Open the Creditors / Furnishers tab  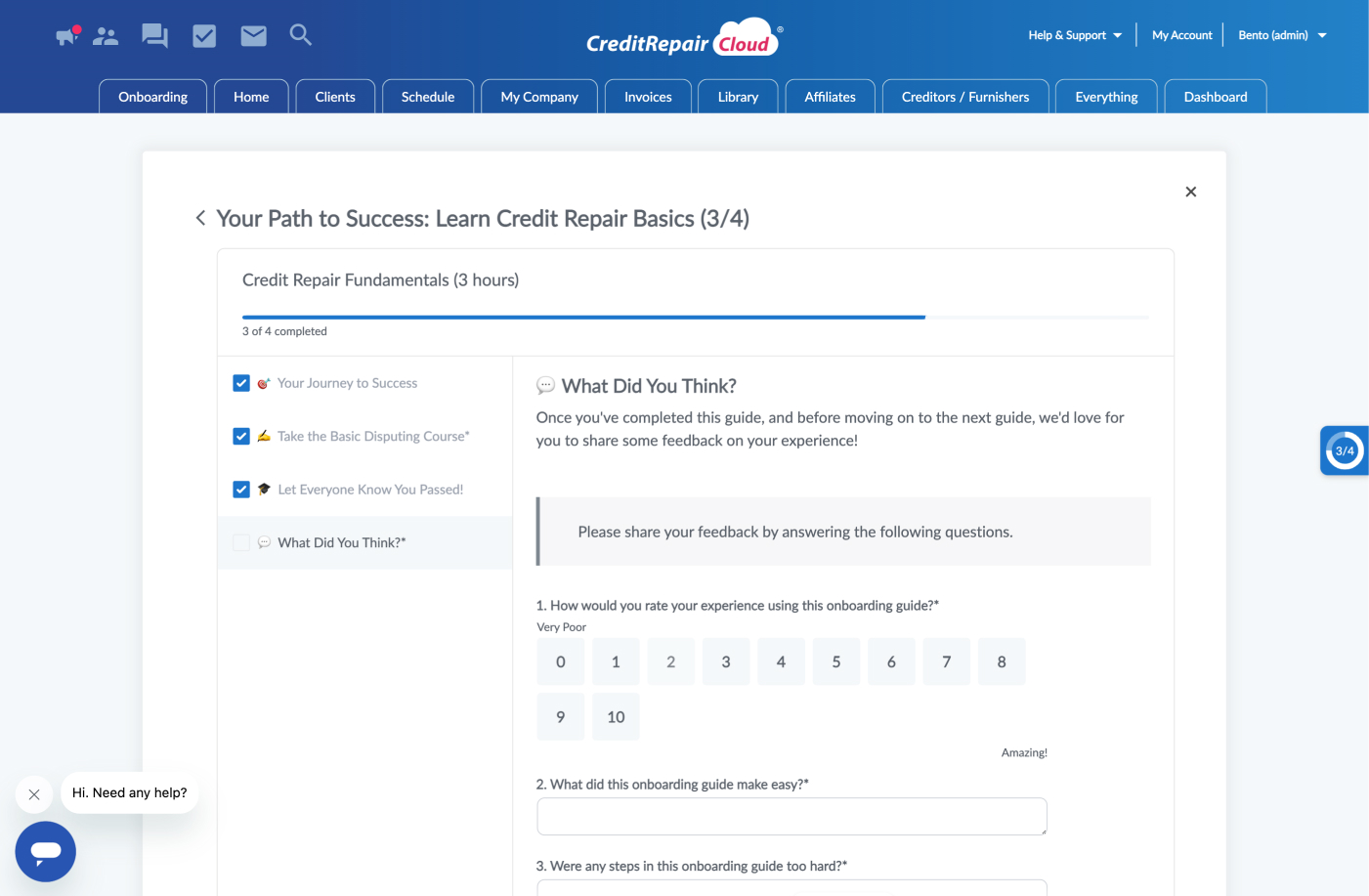[x=964, y=97]
